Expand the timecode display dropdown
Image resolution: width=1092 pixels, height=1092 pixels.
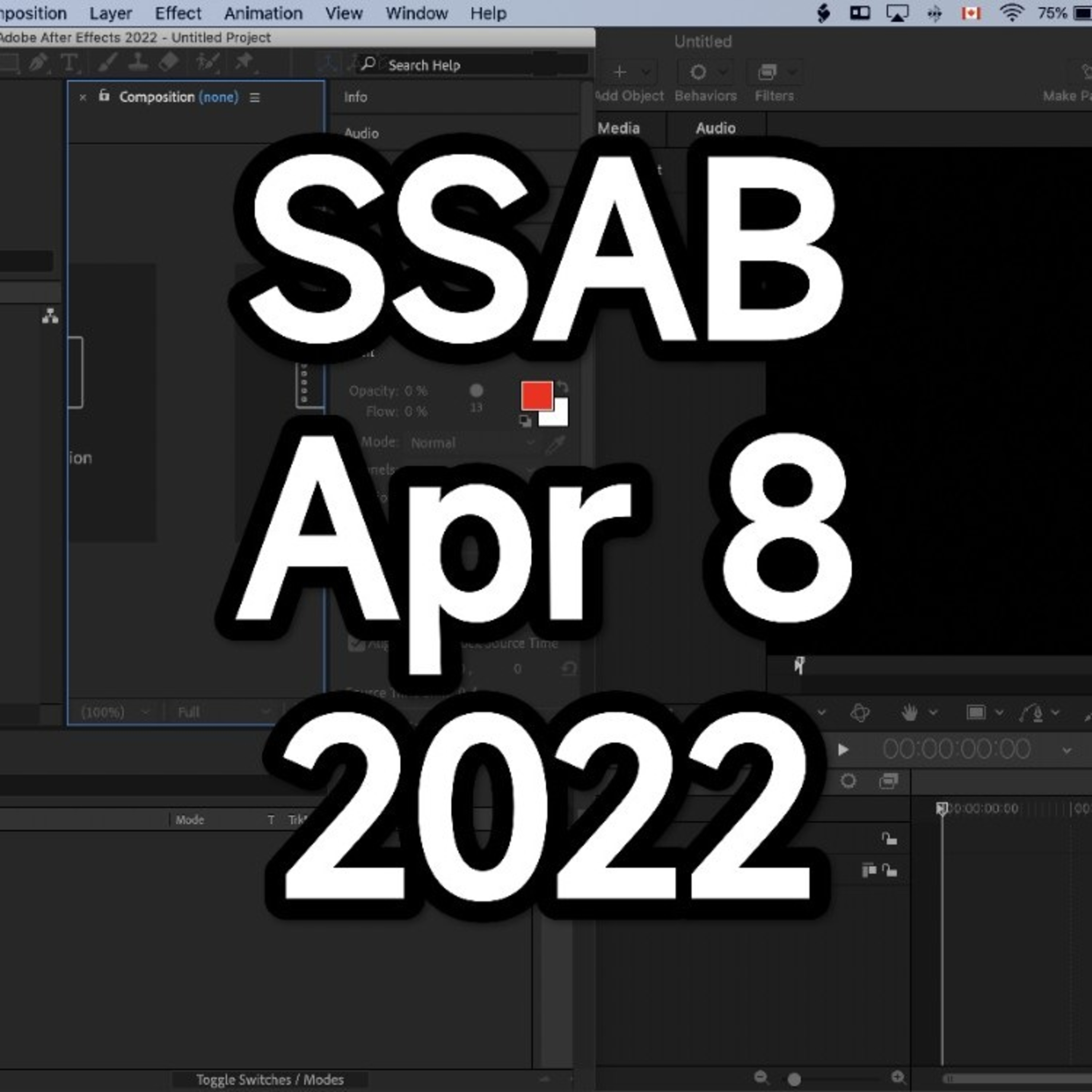(1067, 751)
